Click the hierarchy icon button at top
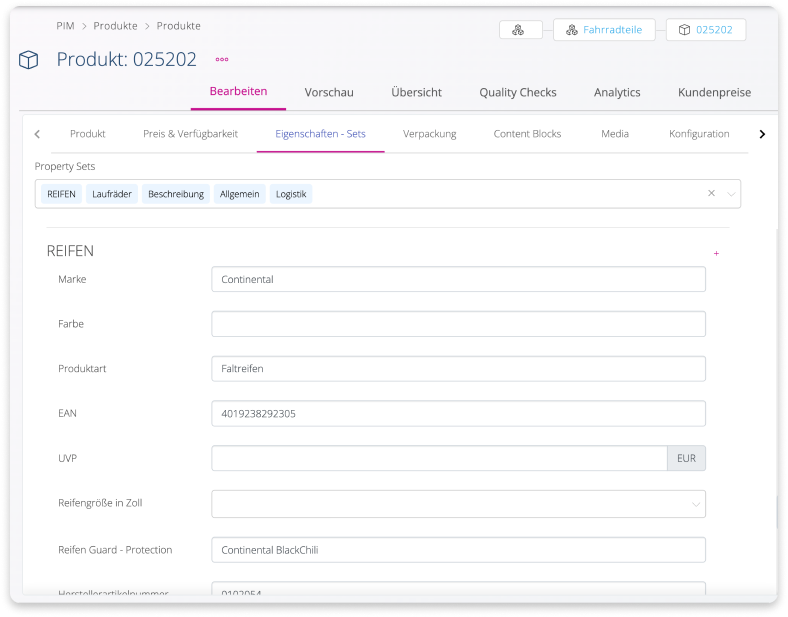The width and height of the screenshot is (788, 617). [520, 30]
